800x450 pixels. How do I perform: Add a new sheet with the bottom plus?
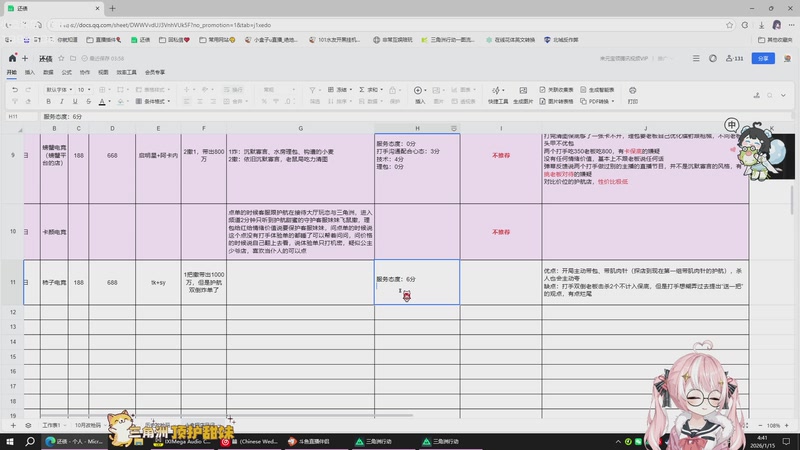pyautogui.click(x=13, y=425)
